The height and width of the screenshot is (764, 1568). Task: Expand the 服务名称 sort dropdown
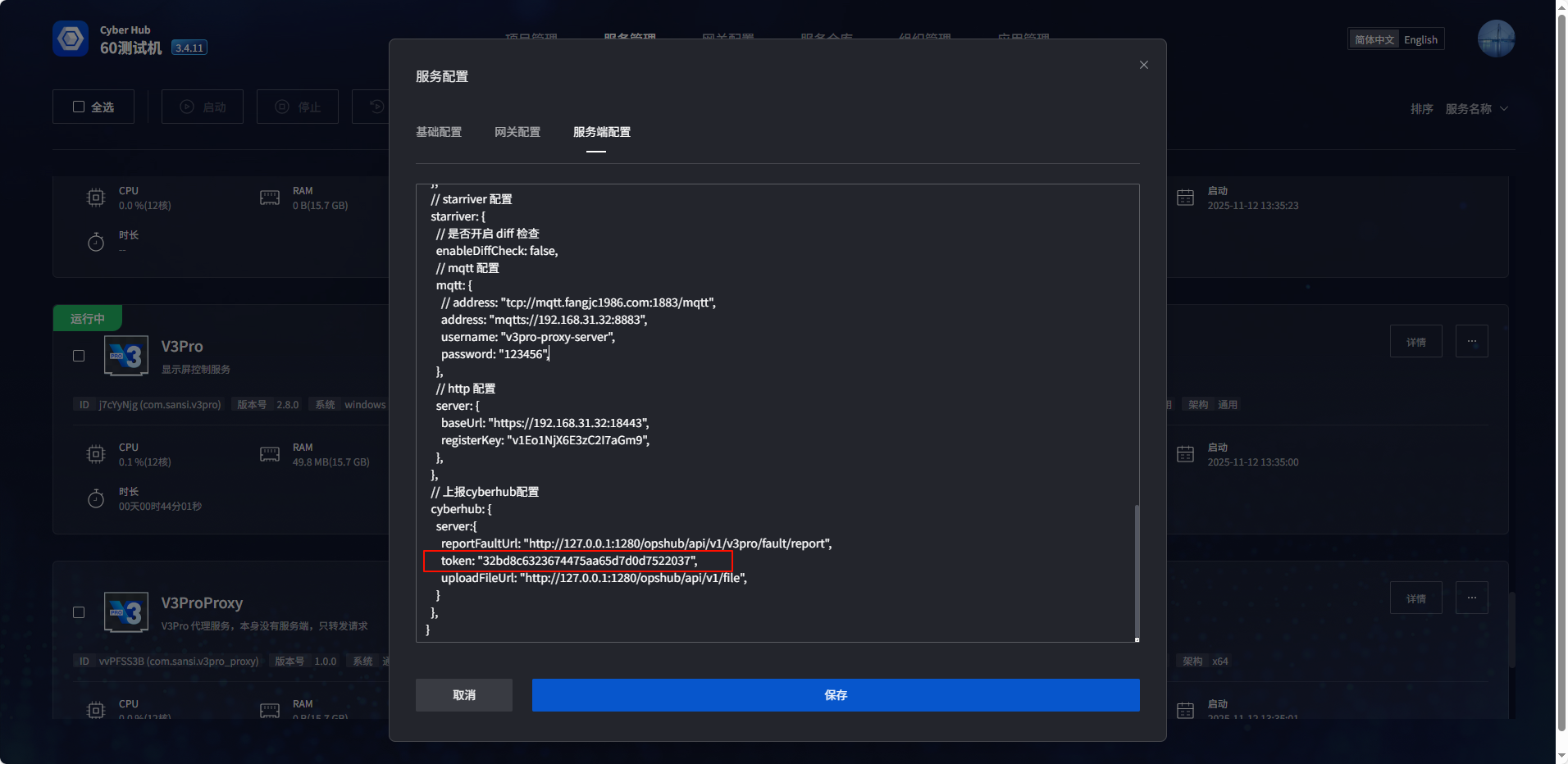coord(1476,109)
